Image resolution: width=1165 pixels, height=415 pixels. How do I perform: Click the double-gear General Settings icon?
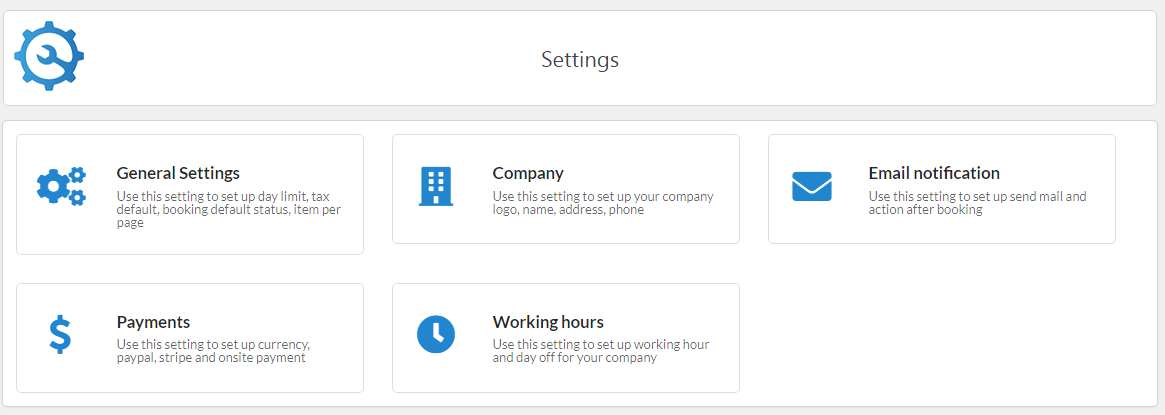[x=61, y=186]
